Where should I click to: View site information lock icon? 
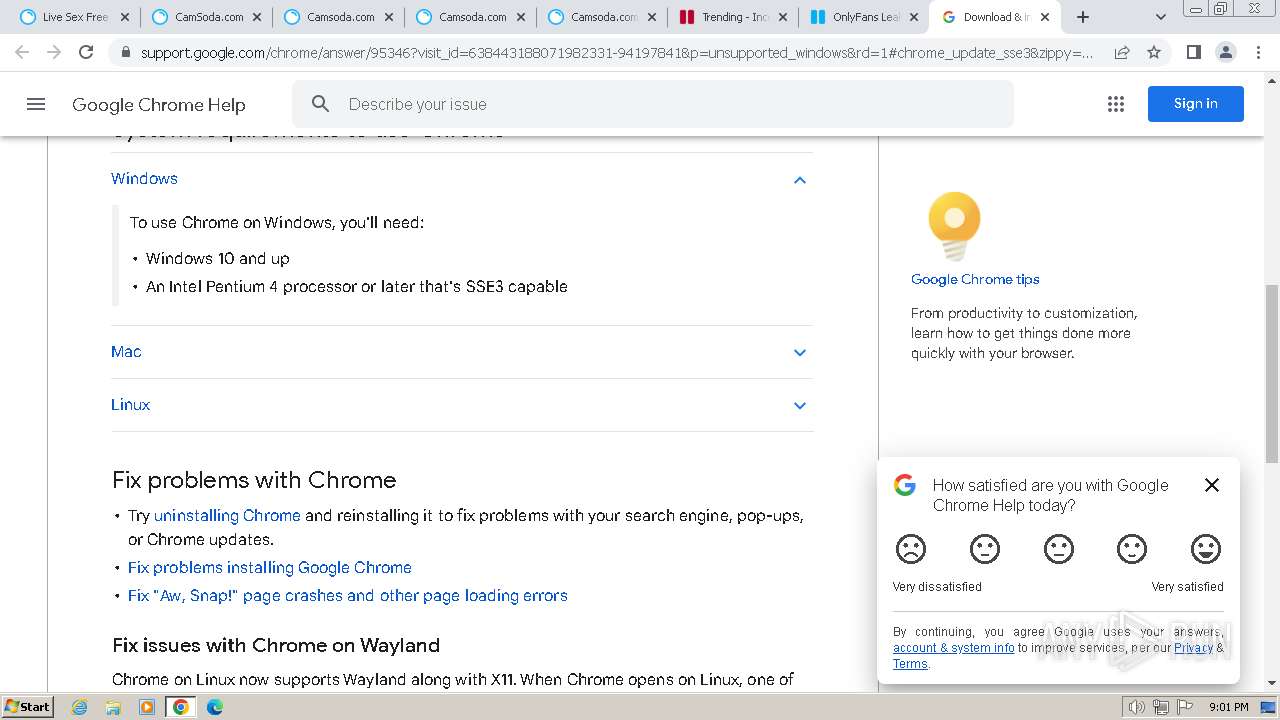pyautogui.click(x=125, y=52)
